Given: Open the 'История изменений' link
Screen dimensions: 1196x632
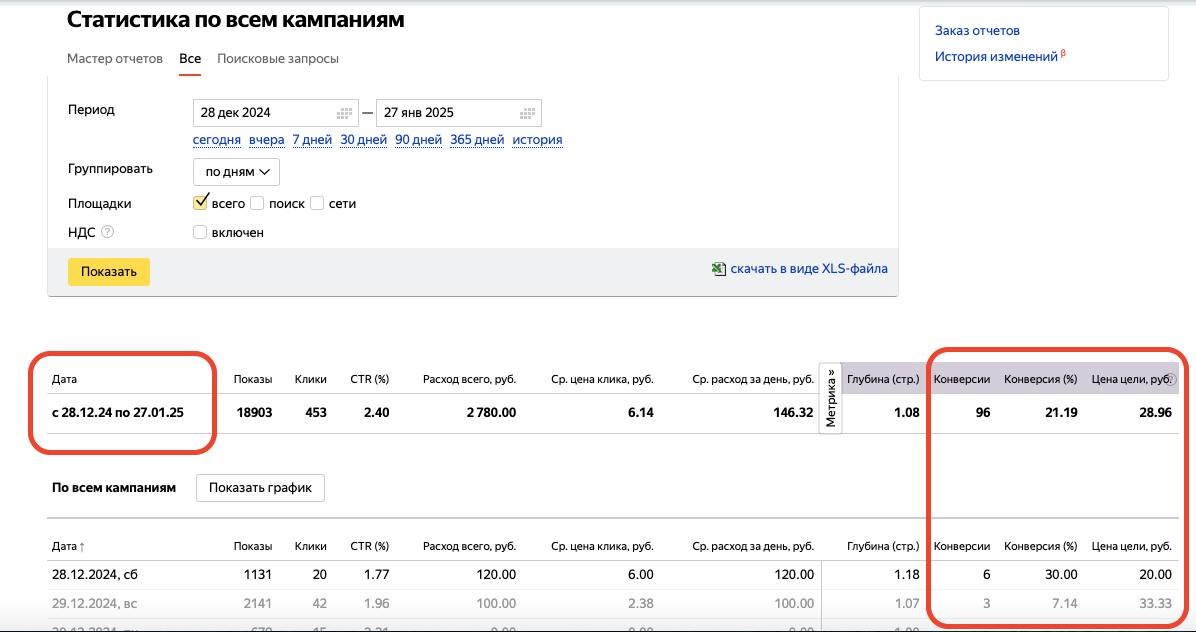Looking at the screenshot, I should [x=996, y=57].
